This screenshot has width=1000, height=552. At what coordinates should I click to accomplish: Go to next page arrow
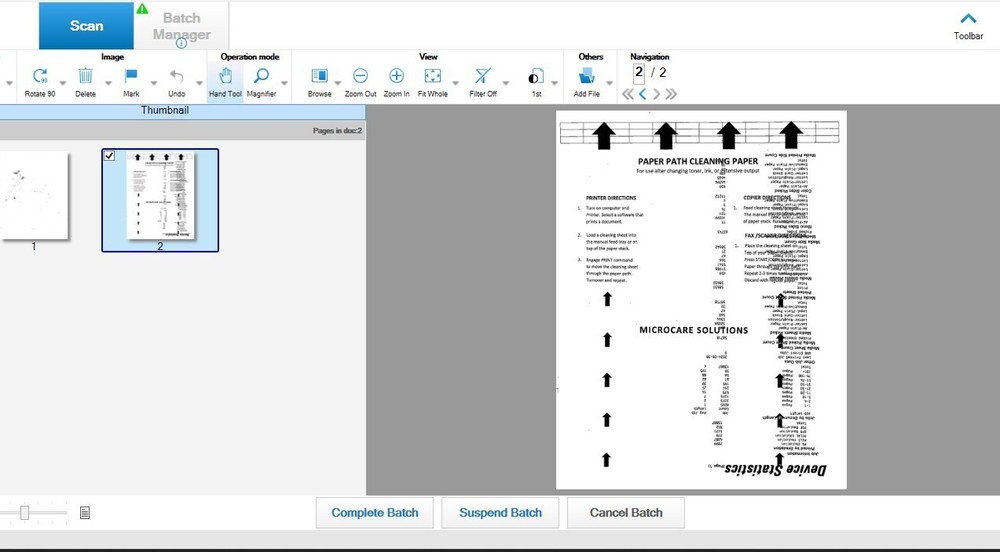click(x=657, y=94)
